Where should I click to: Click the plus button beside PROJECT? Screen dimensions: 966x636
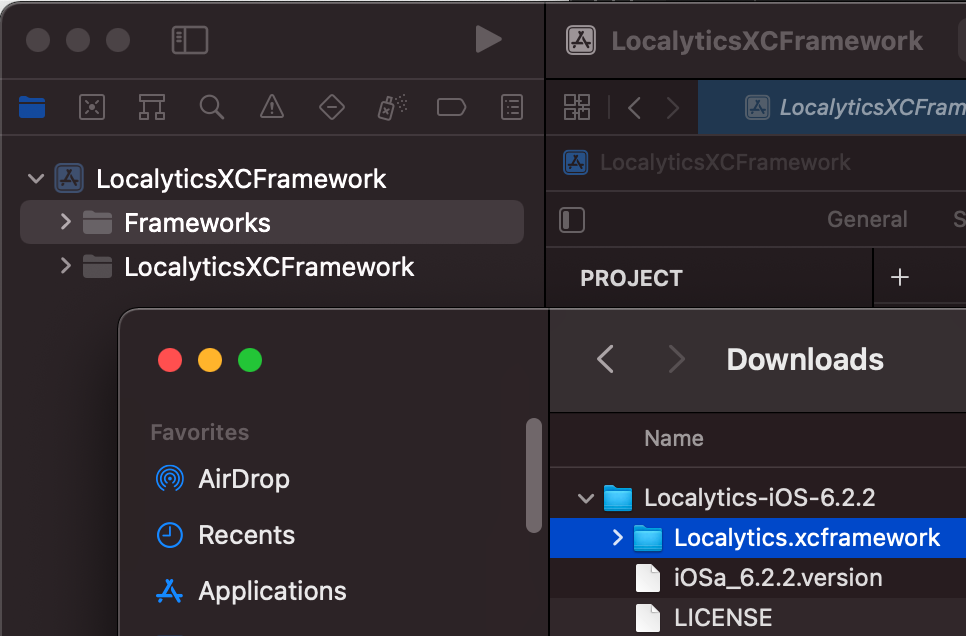pos(899,278)
